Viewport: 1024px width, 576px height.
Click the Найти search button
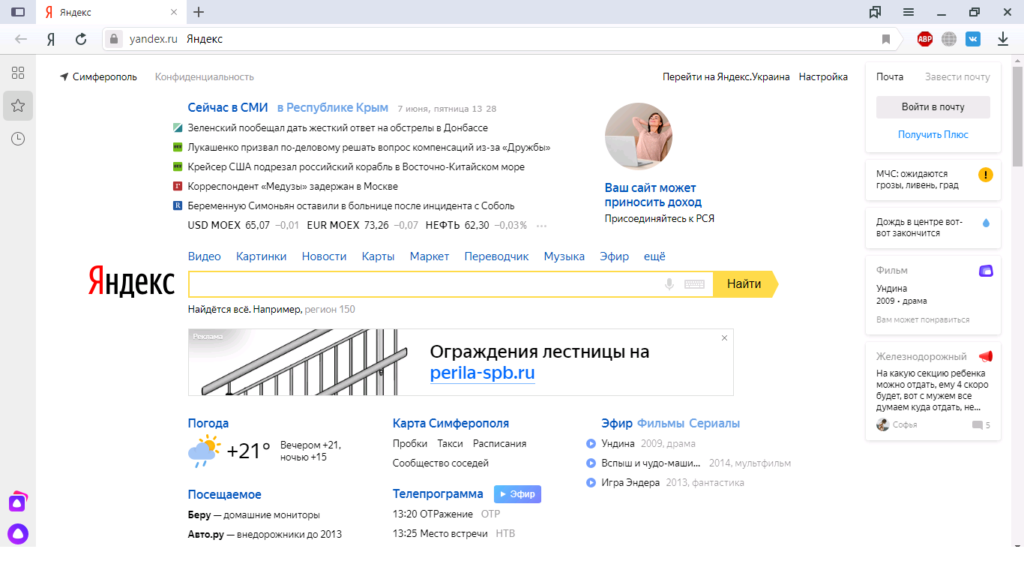(745, 284)
